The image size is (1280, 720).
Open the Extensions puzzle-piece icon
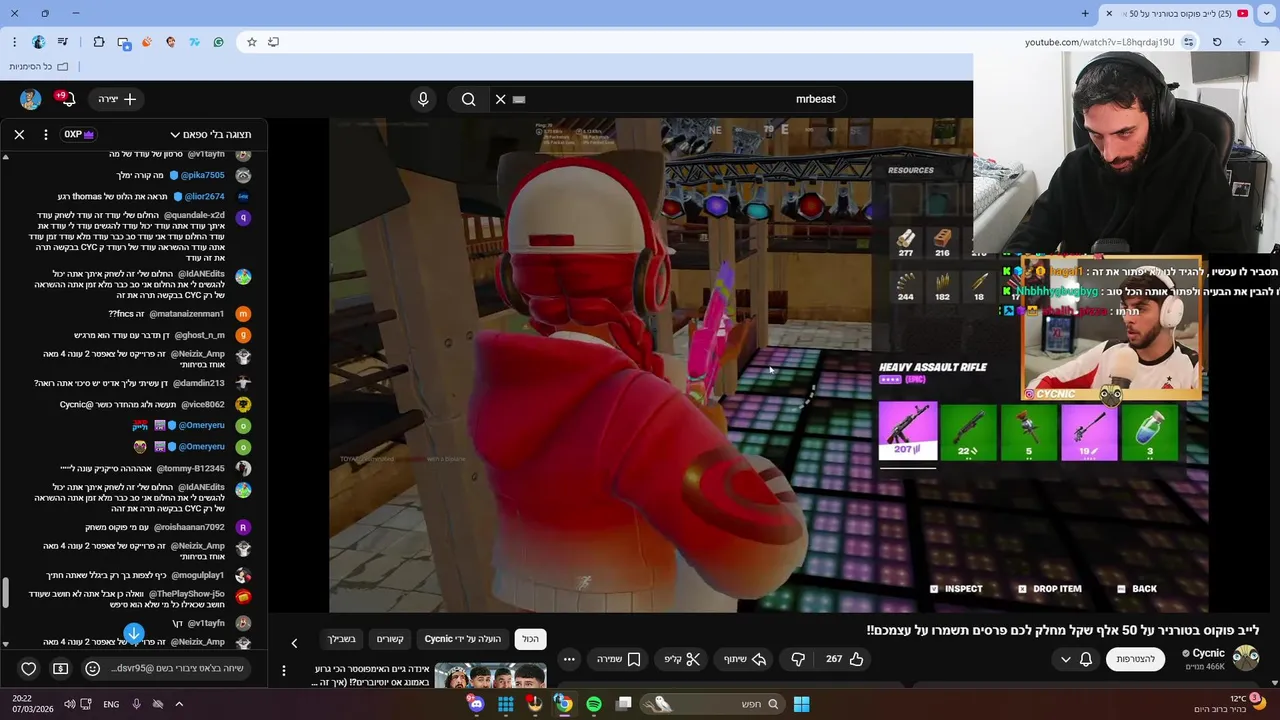pos(98,42)
